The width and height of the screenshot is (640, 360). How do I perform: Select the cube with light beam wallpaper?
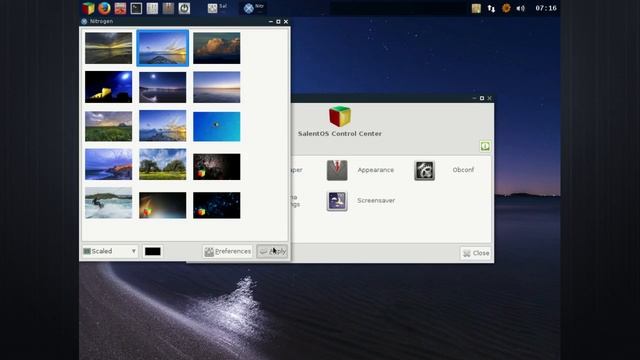click(x=162, y=205)
